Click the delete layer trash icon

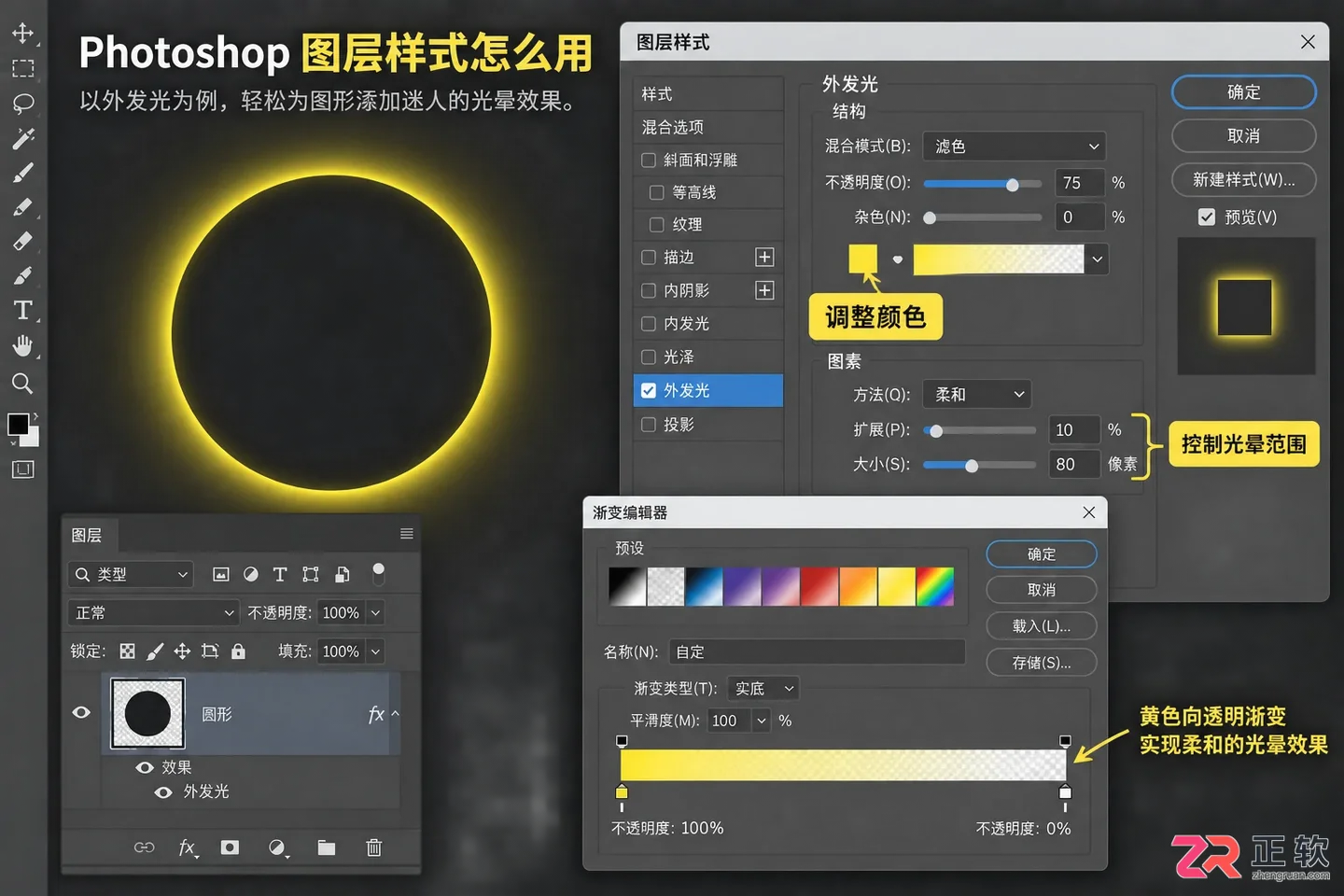click(374, 847)
